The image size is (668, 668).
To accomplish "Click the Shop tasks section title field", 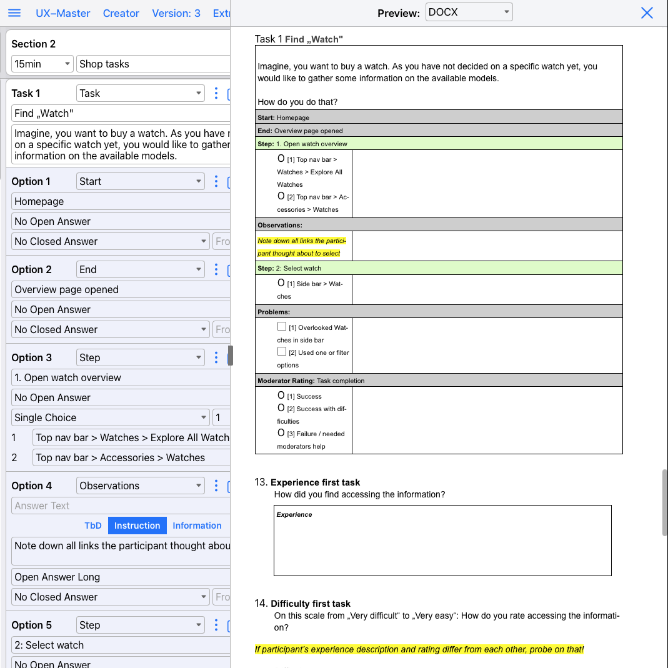I will coord(153,64).
